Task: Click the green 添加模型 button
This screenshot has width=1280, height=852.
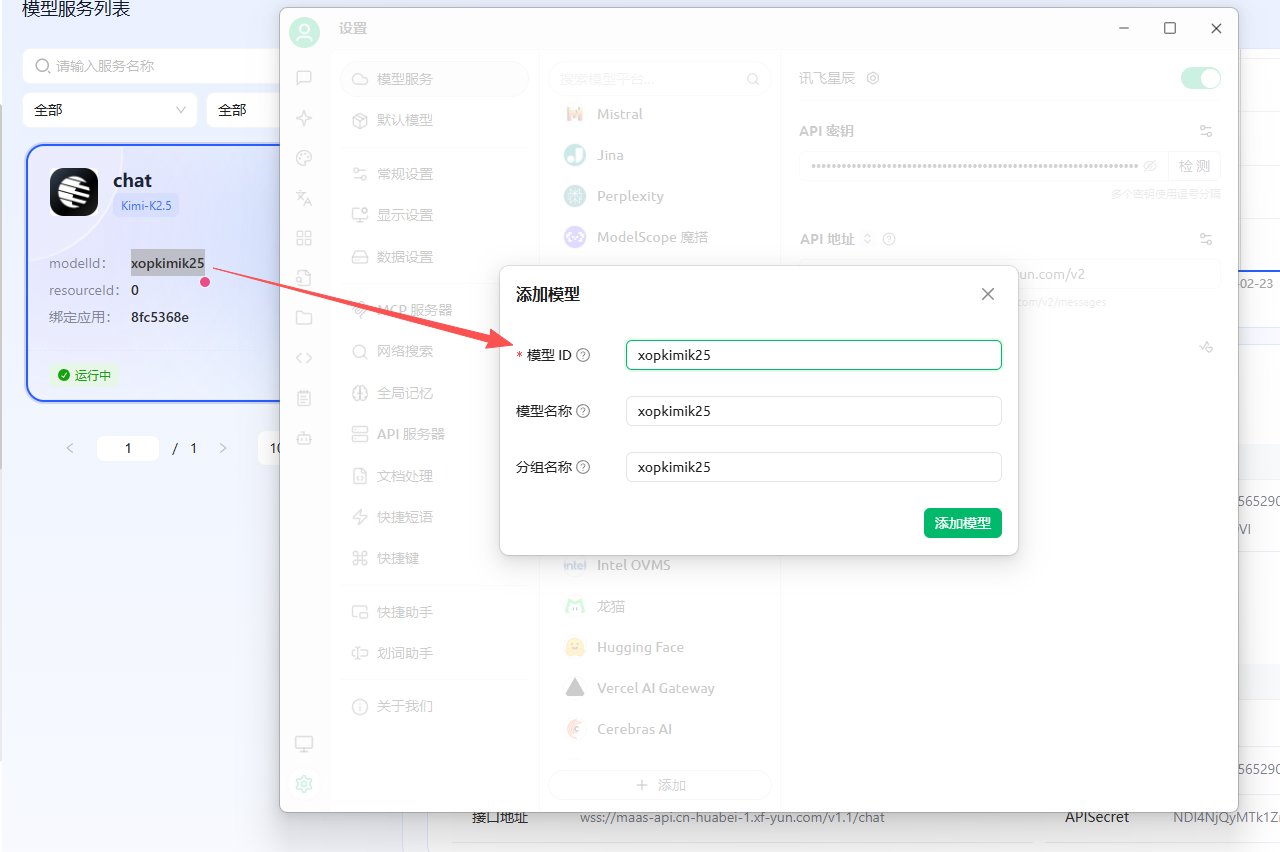Action: click(962, 523)
